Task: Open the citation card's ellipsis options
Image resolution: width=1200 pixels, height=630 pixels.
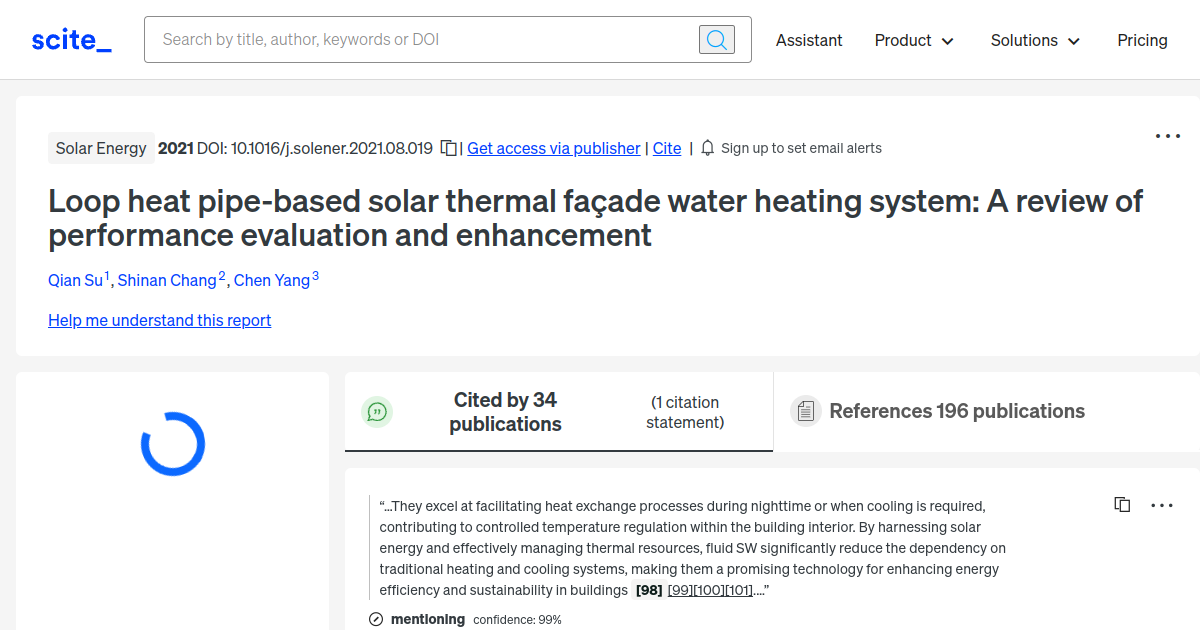Action: tap(1162, 505)
